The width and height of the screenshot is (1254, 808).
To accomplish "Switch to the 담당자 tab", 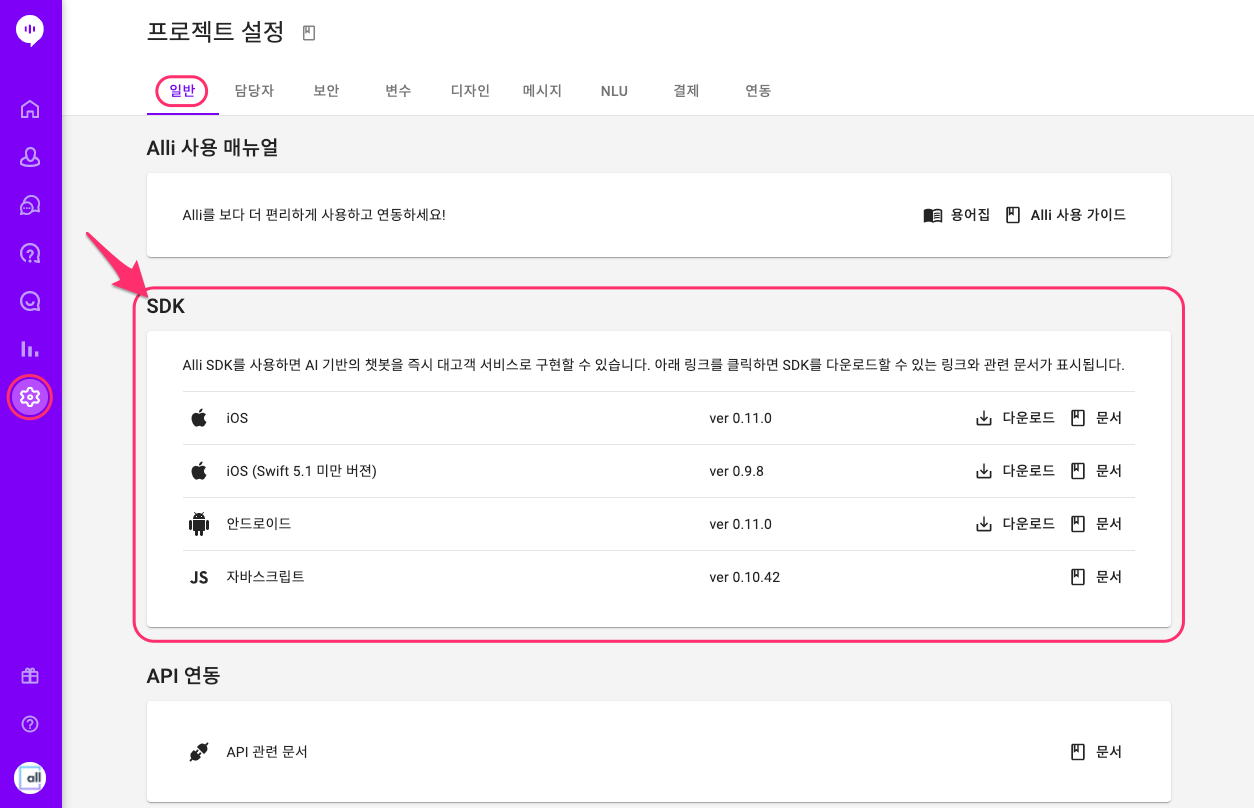I will click(x=254, y=91).
